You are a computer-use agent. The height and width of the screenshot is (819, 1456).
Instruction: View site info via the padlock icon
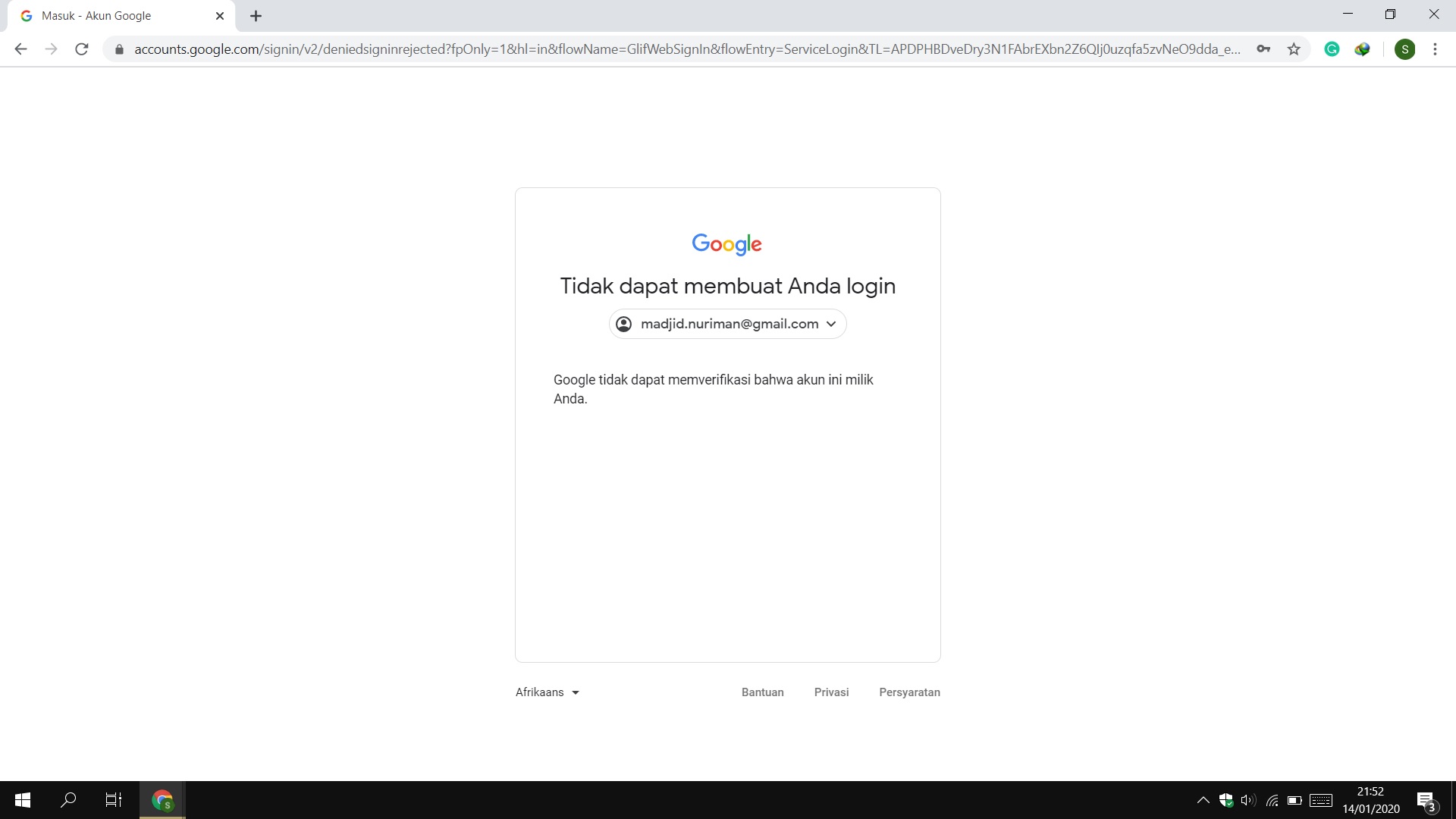(119, 49)
